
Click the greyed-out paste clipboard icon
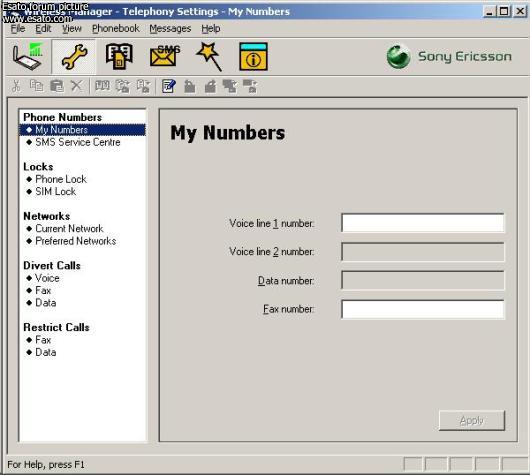[x=57, y=86]
